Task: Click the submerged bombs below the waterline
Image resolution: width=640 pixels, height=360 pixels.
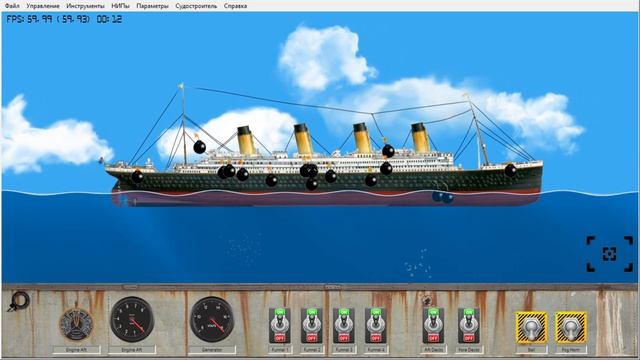Action: tap(442, 198)
